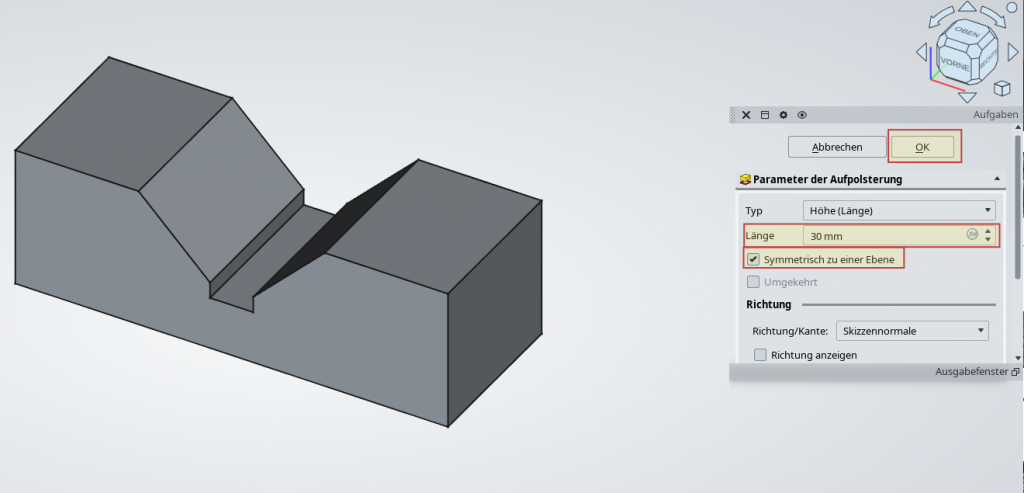Screen dimensions: 1024x493
Task: Collapse the 'Parameter der Aufpolsterung' section
Action: (x=997, y=179)
